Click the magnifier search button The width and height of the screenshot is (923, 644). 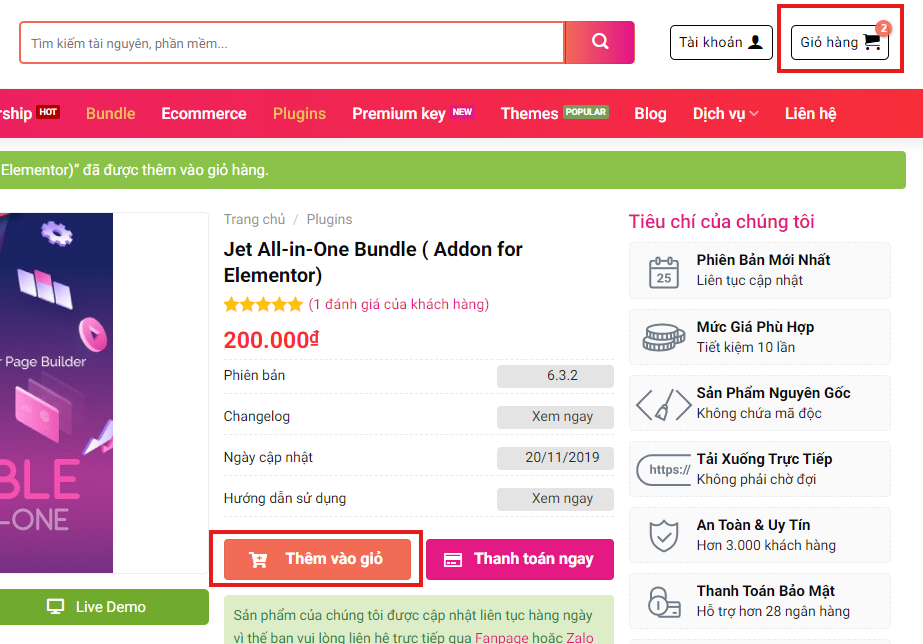(x=599, y=42)
